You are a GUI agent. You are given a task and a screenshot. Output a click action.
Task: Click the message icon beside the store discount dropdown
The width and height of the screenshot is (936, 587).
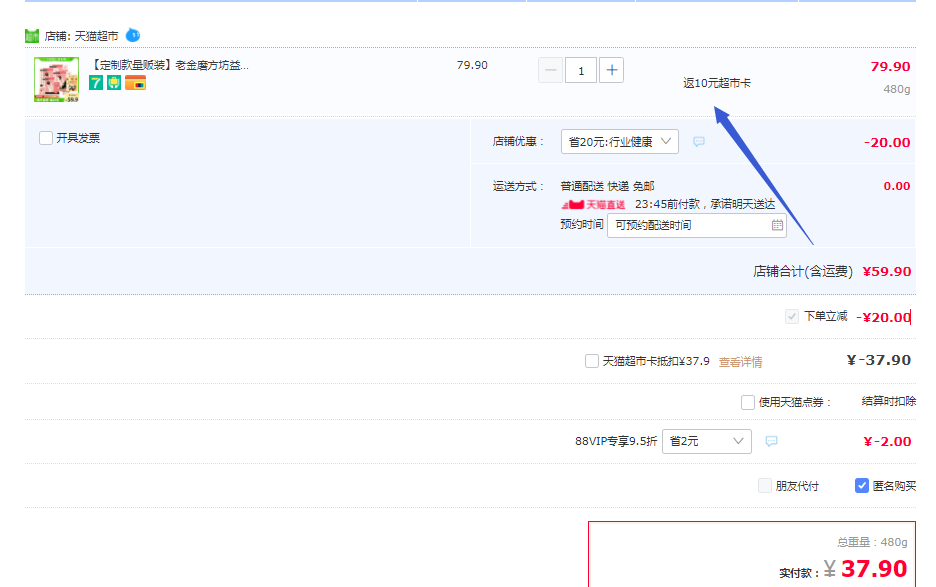(x=699, y=142)
